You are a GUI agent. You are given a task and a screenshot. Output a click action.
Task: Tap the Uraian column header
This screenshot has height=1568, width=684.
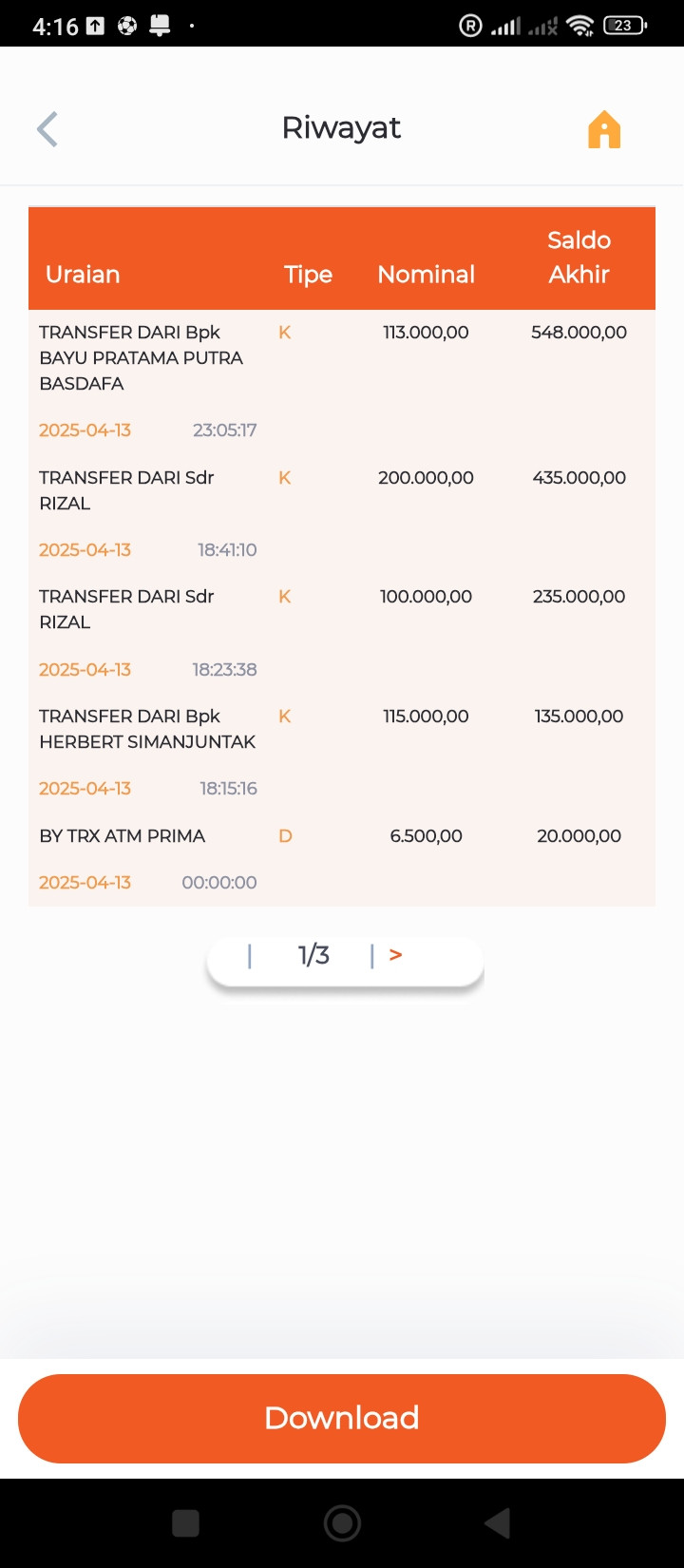(83, 275)
